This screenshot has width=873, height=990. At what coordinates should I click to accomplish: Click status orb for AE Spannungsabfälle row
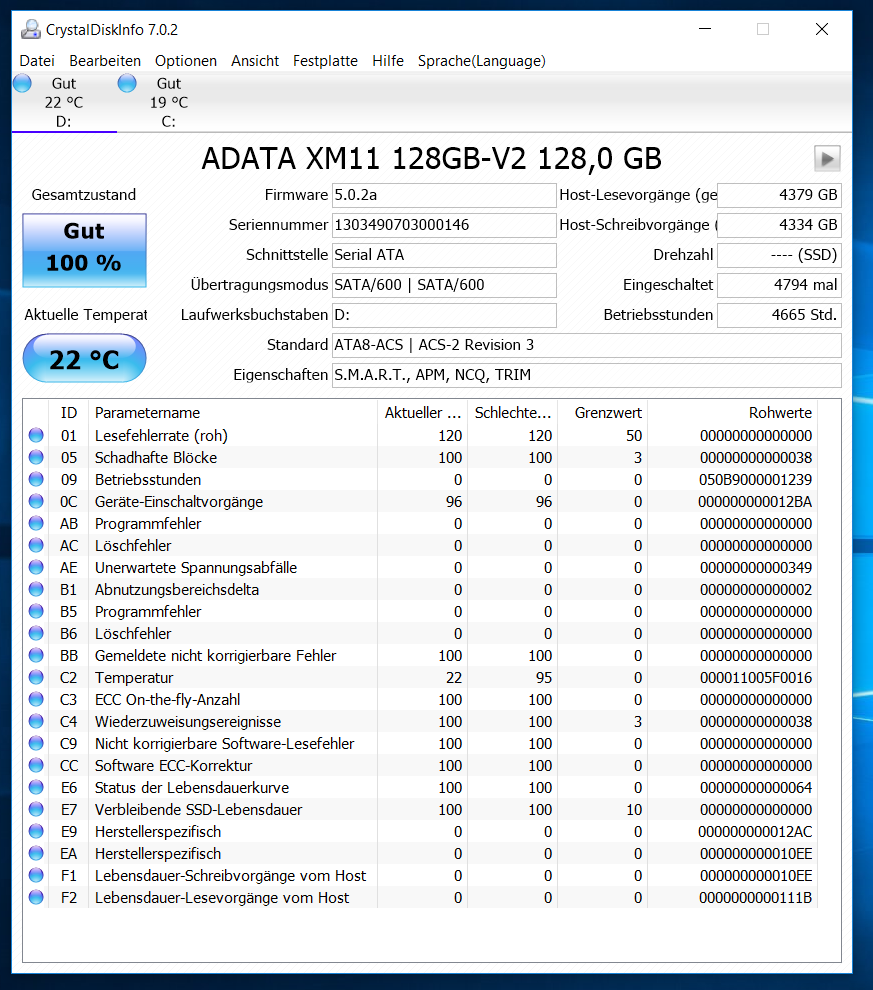click(36, 567)
